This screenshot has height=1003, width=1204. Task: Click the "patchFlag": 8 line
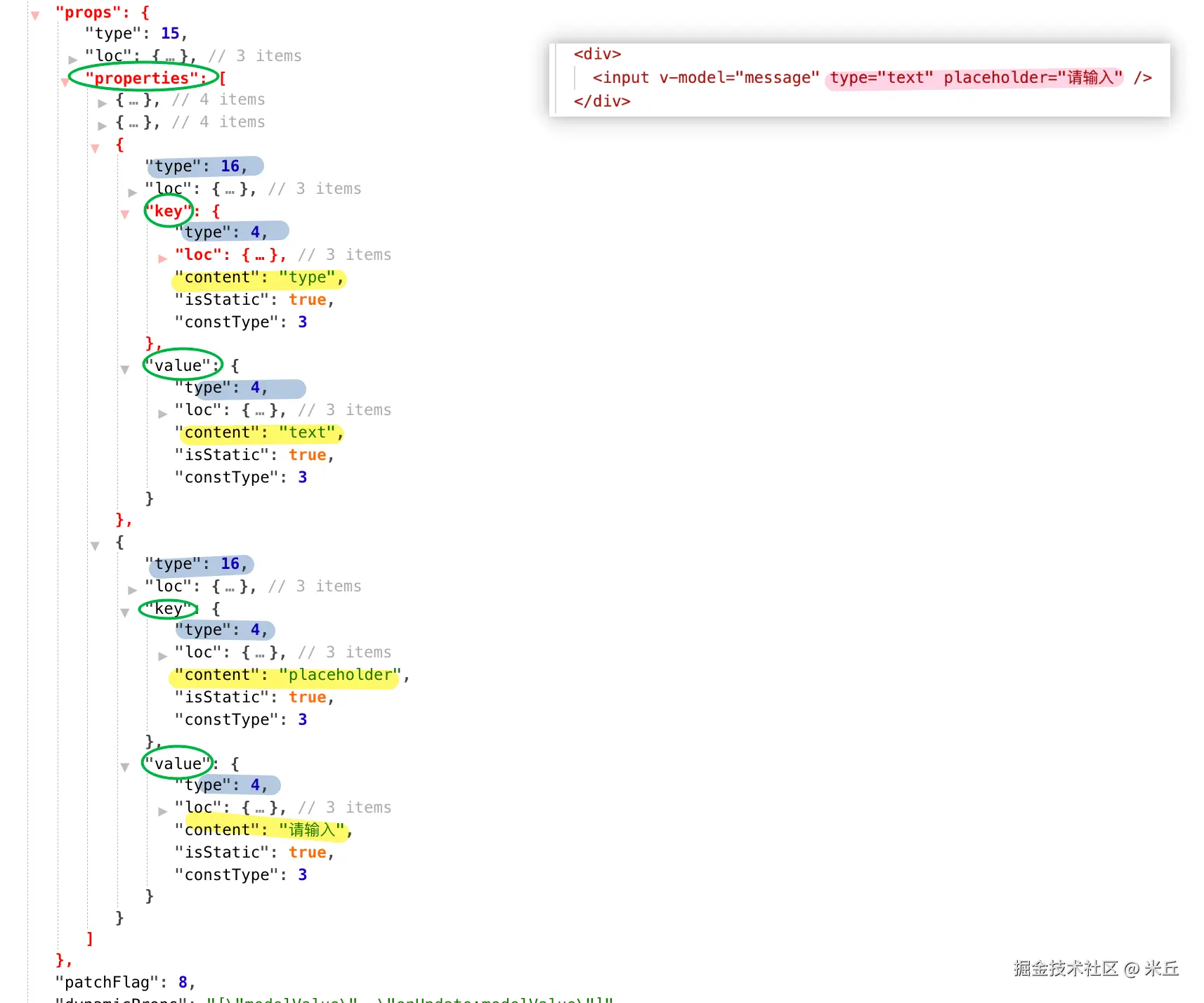coord(125,982)
